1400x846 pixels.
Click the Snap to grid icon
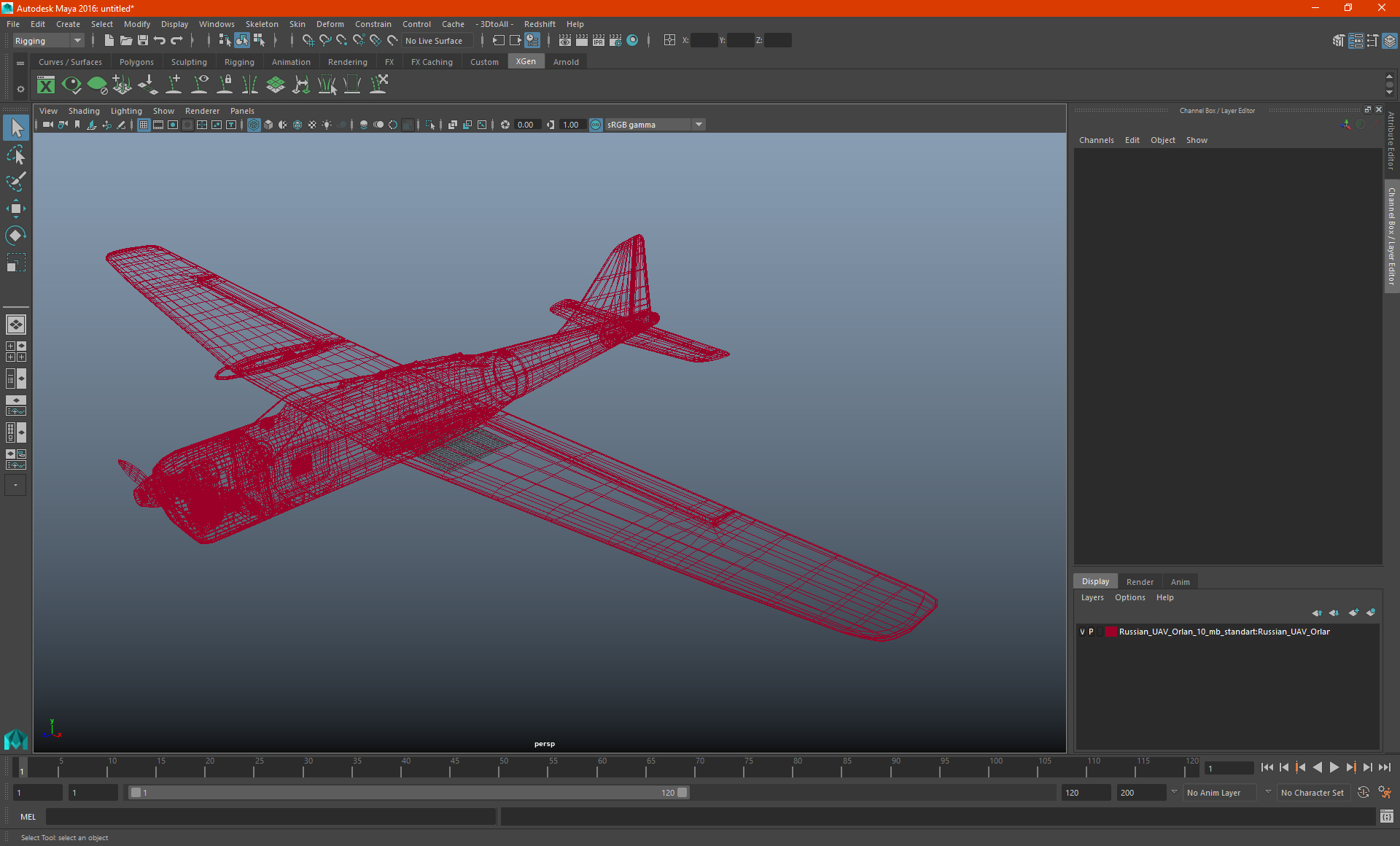(x=308, y=41)
